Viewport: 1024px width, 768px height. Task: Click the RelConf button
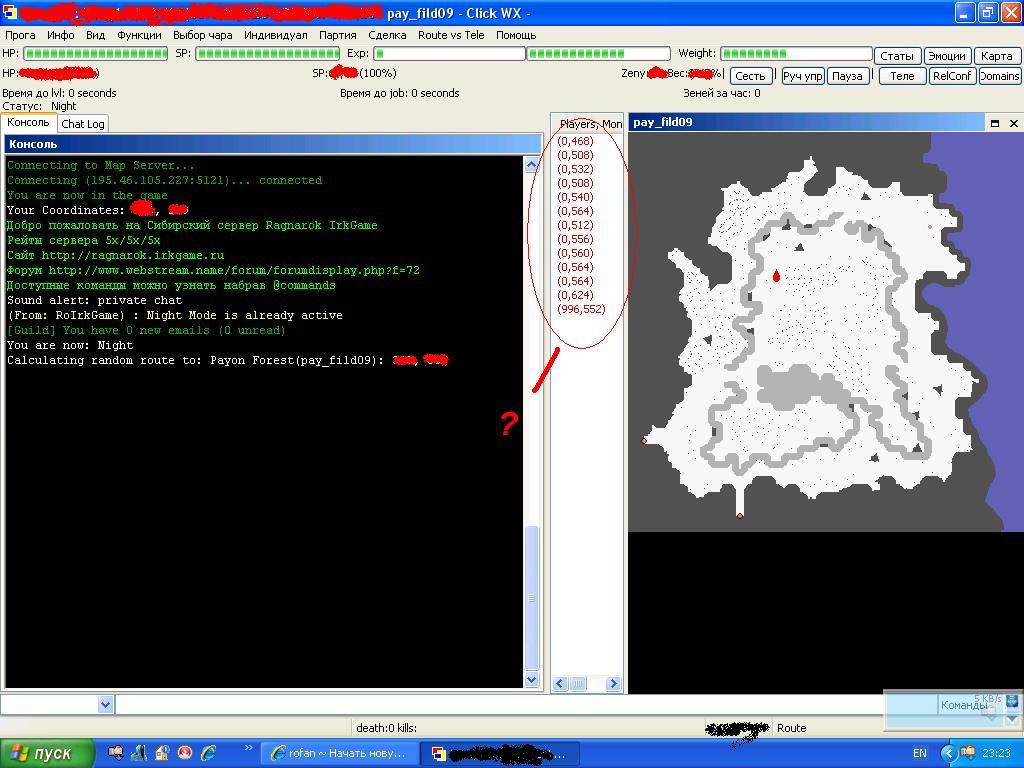point(952,76)
